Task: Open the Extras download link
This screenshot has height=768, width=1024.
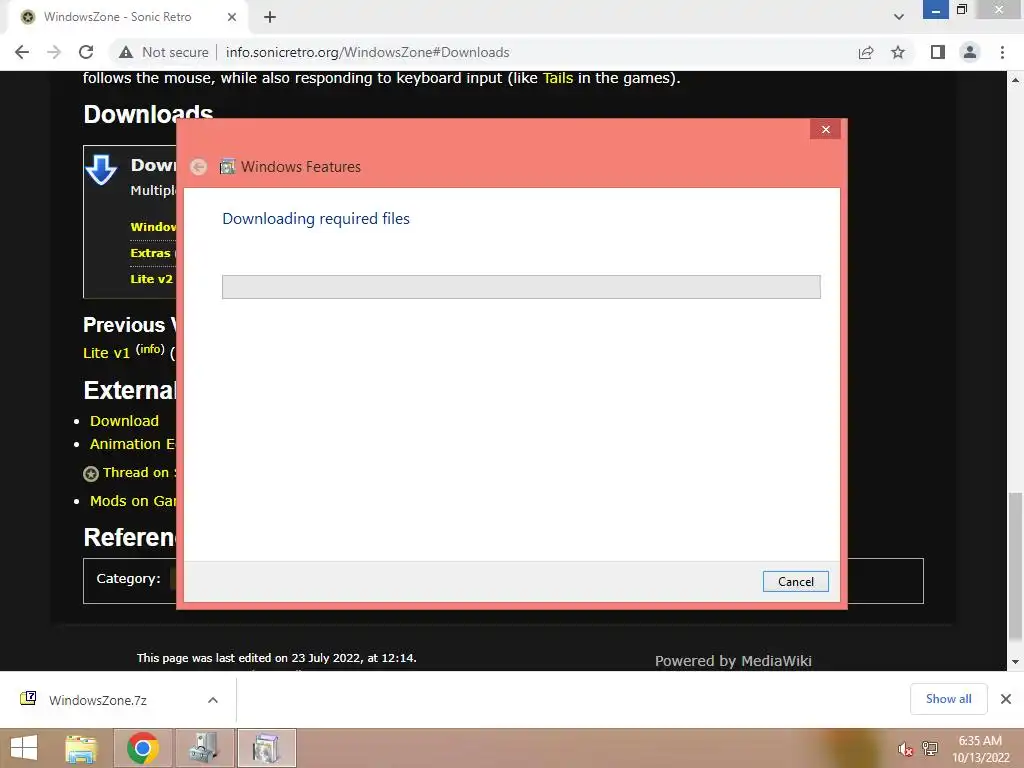Action: tap(150, 253)
